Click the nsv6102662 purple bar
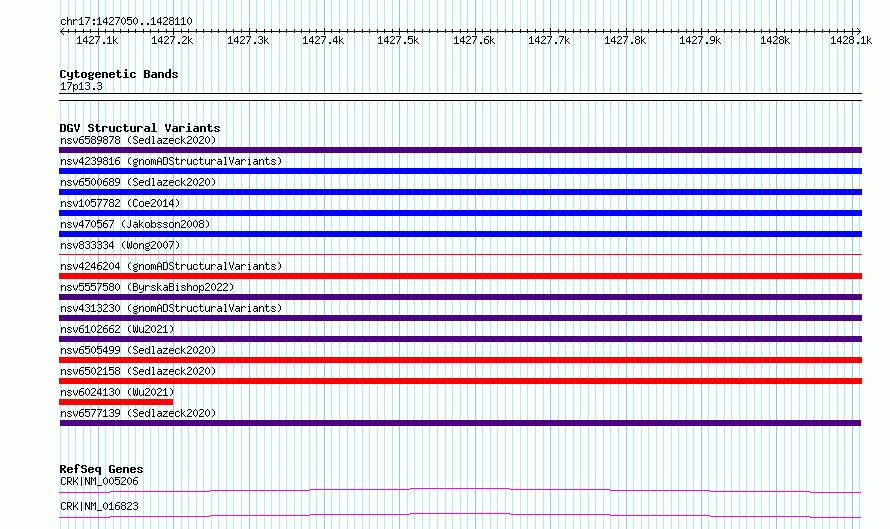Image resolution: width=890 pixels, height=529 pixels. (460, 339)
